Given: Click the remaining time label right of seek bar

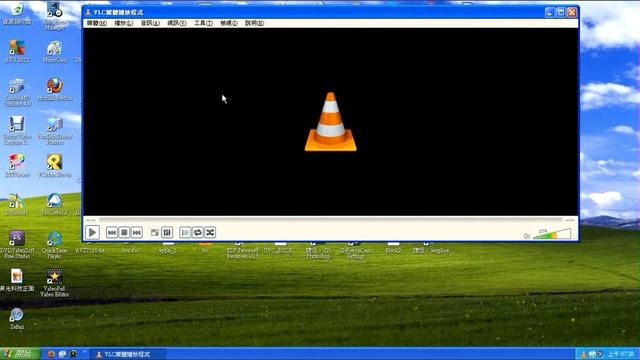Looking at the screenshot, I should tap(570, 220).
